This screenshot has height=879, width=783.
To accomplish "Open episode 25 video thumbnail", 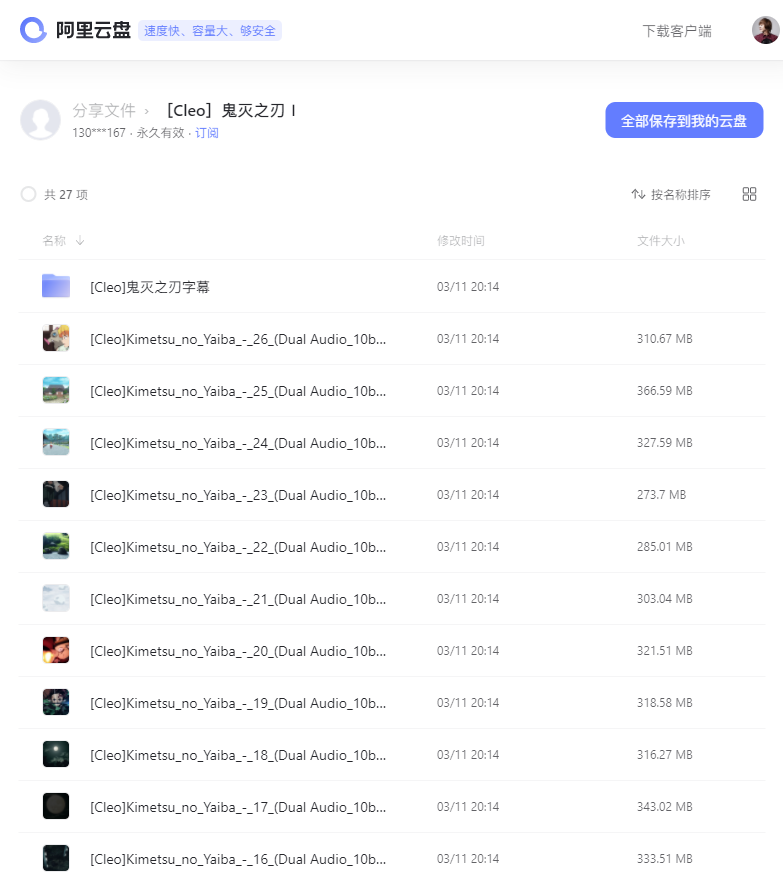I will click(x=56, y=390).
